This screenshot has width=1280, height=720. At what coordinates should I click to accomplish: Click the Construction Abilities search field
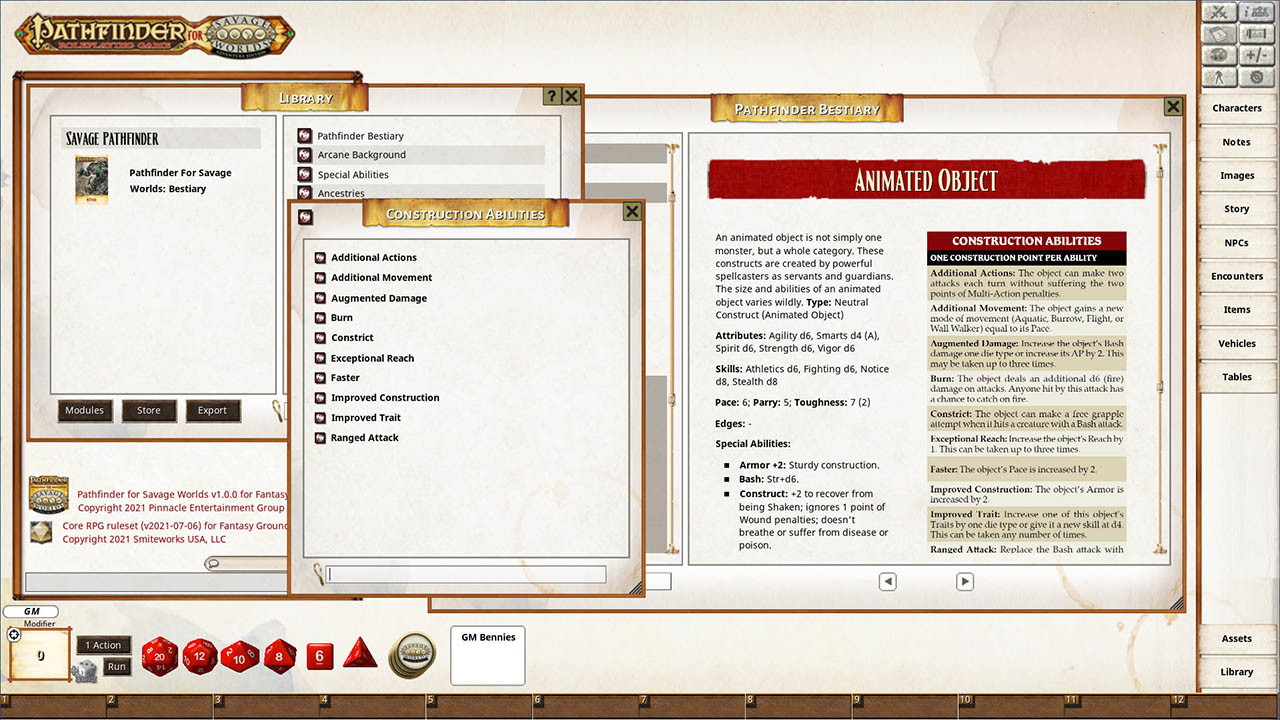point(466,574)
